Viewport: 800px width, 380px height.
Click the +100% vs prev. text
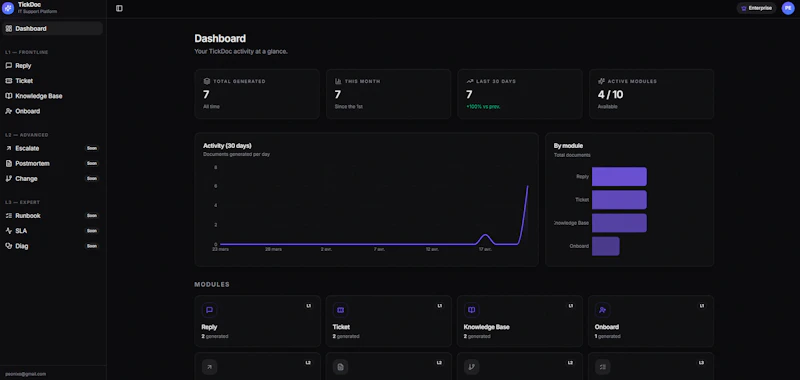(483, 107)
